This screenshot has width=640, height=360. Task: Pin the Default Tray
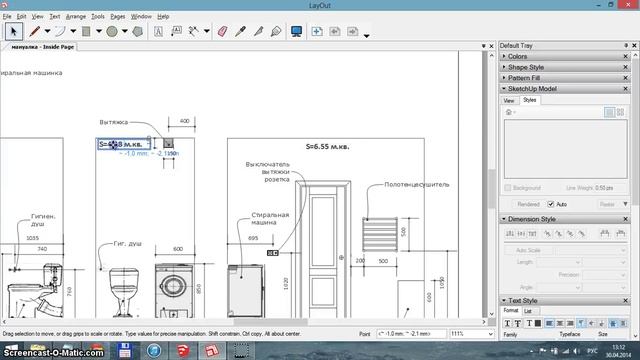(626, 45)
